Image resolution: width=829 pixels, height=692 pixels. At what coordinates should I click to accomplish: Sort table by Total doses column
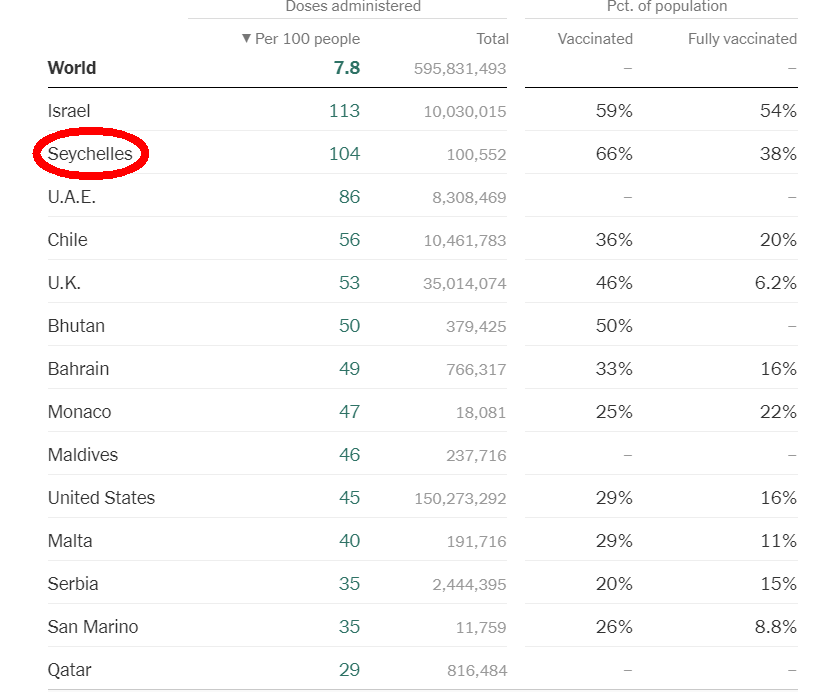click(492, 39)
